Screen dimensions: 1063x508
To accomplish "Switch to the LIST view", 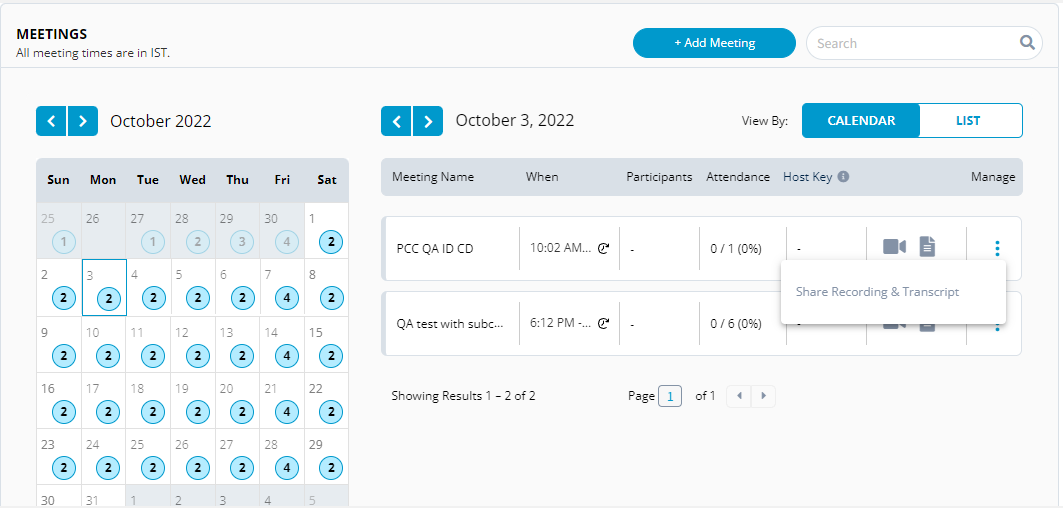I will [968, 120].
